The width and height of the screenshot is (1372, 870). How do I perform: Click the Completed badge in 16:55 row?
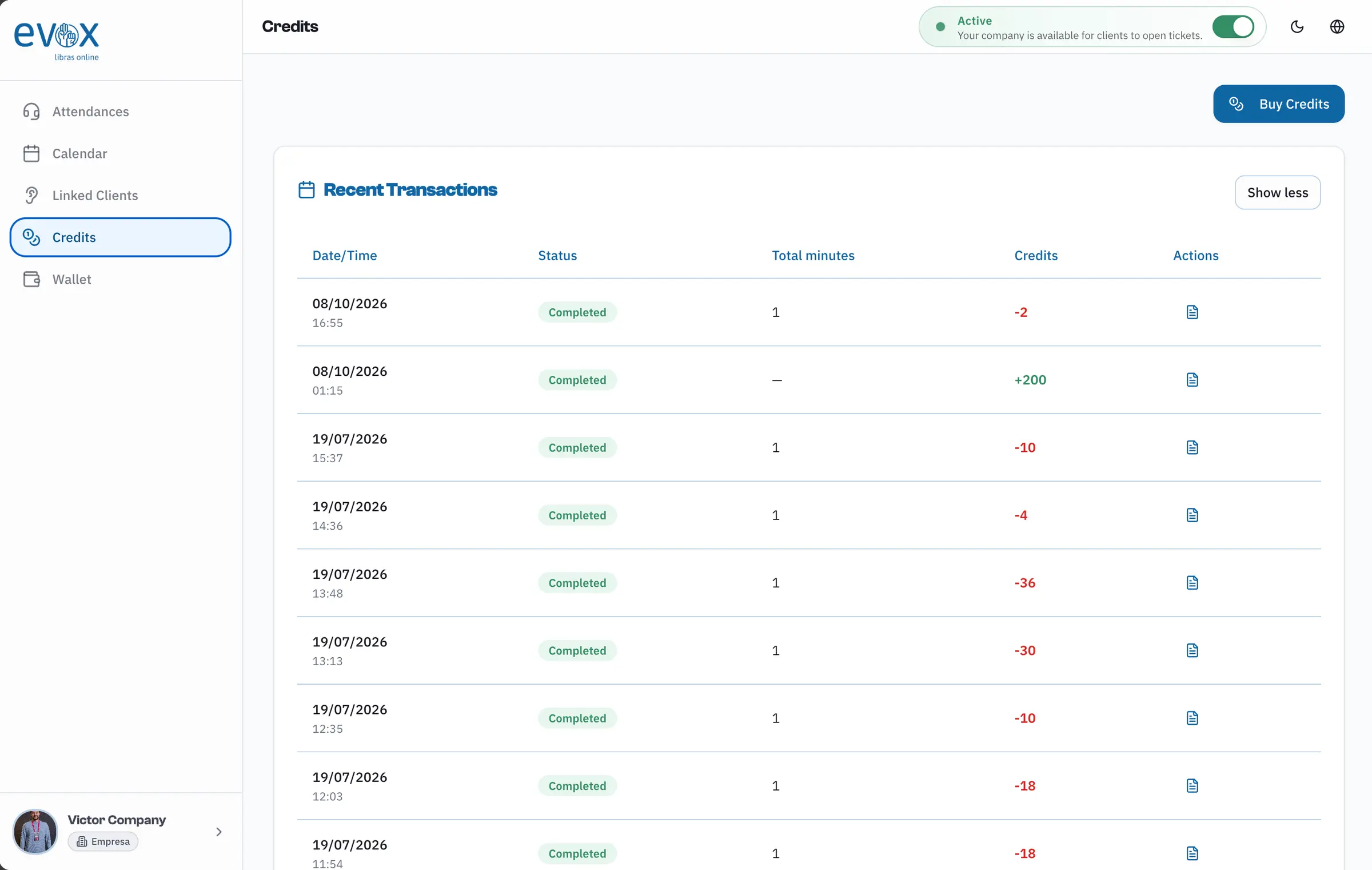coord(577,312)
